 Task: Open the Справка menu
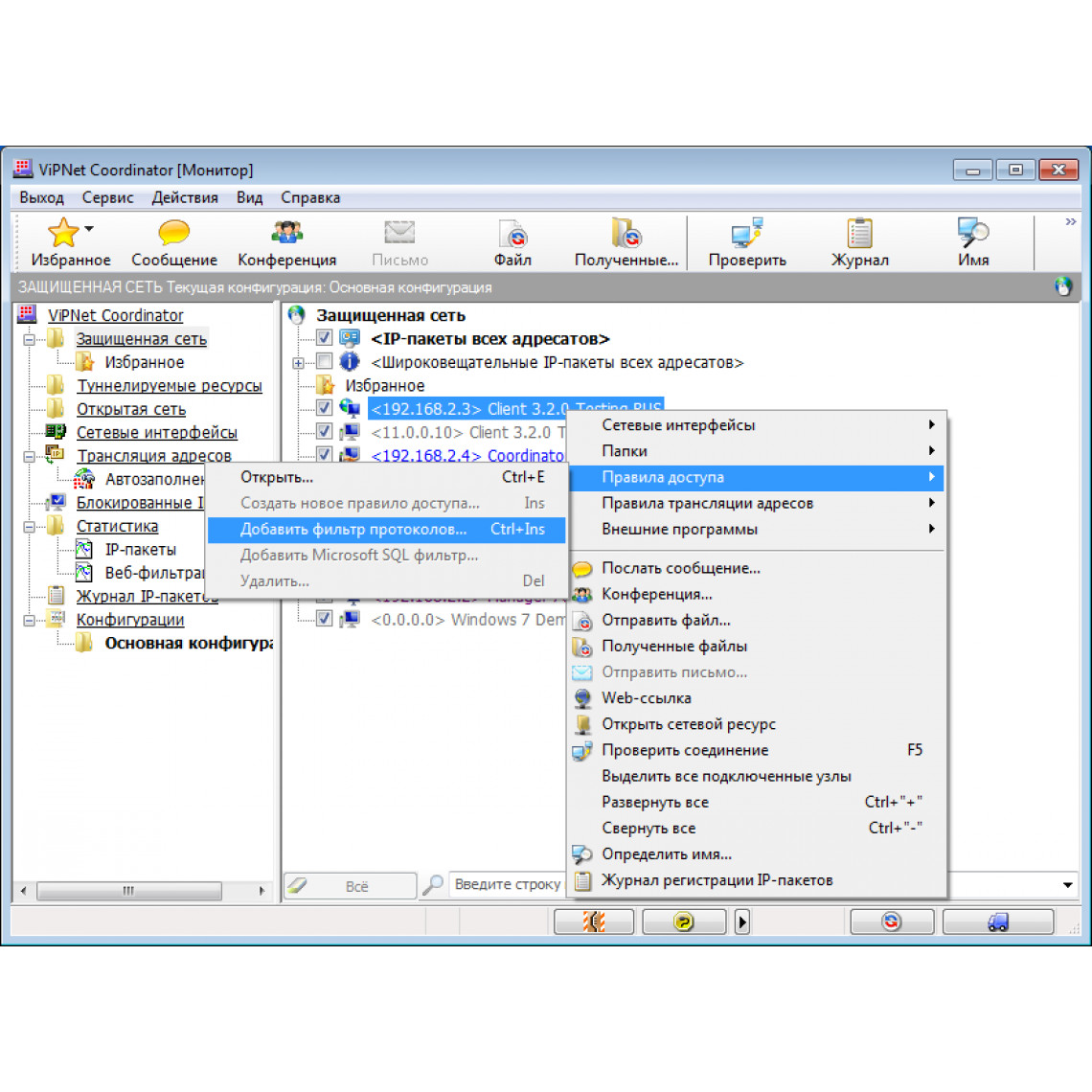point(310,197)
